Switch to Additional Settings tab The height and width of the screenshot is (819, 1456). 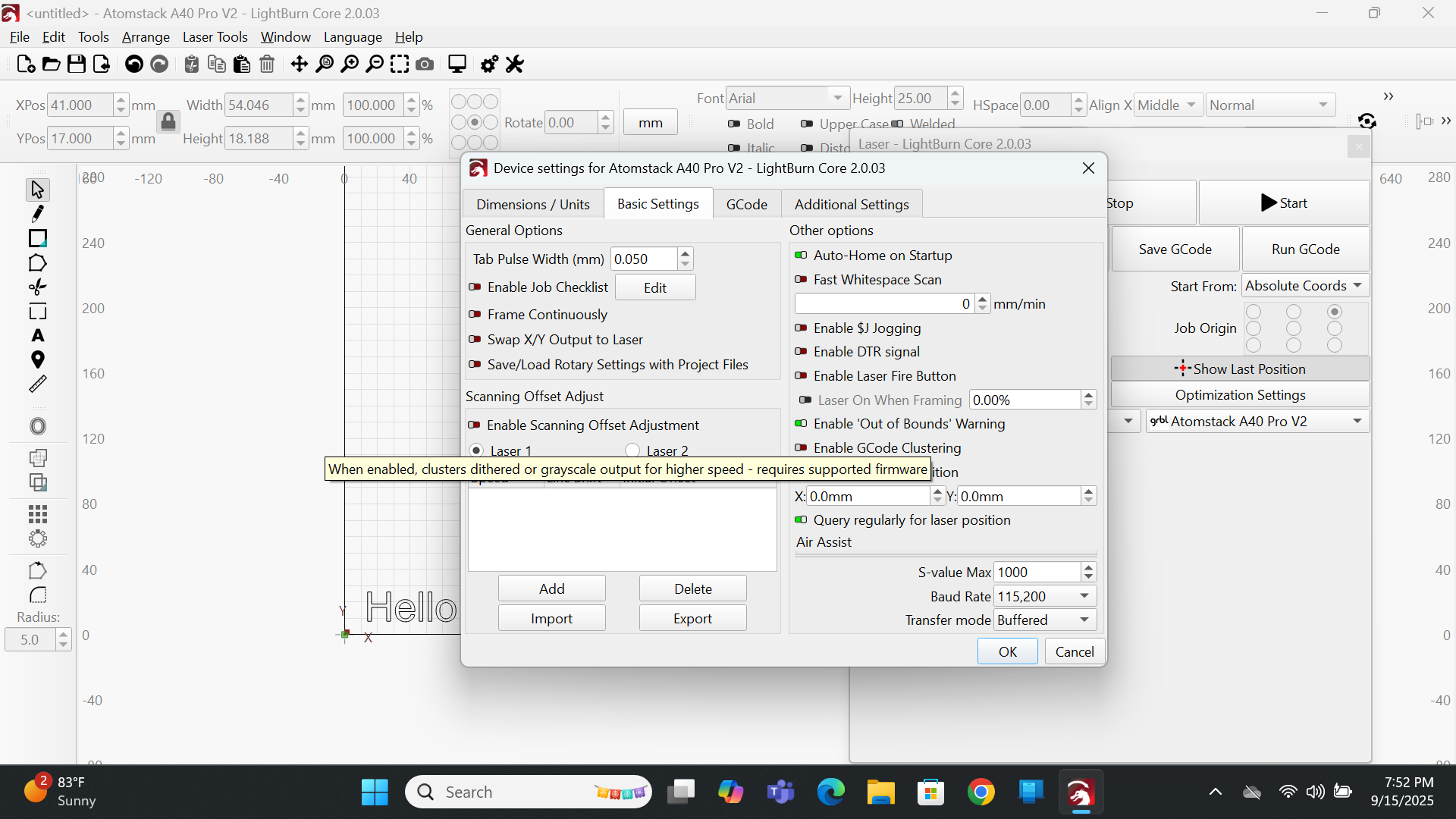click(851, 205)
